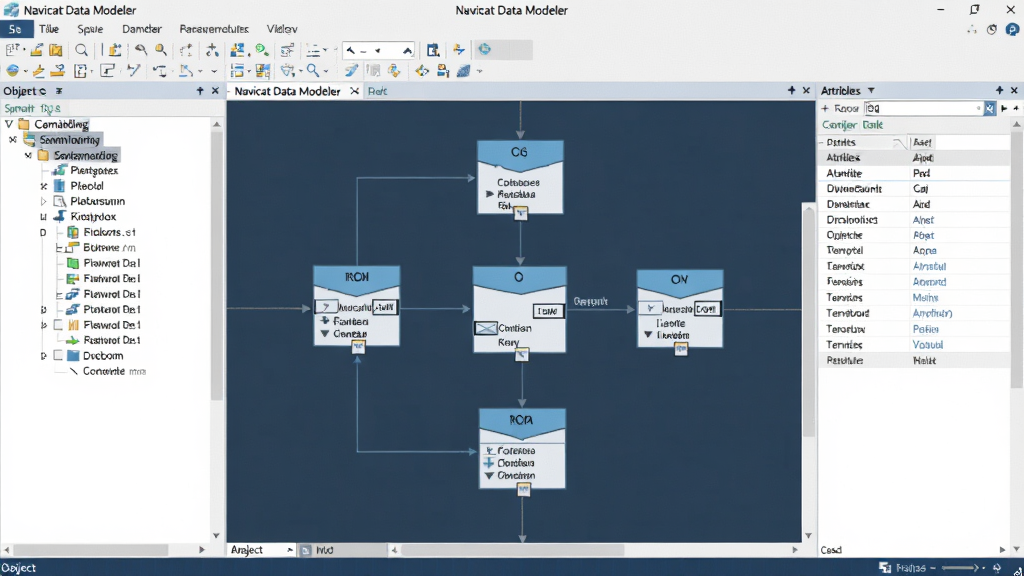Click the blue magnifier icon in second toolbar row

coord(313,71)
